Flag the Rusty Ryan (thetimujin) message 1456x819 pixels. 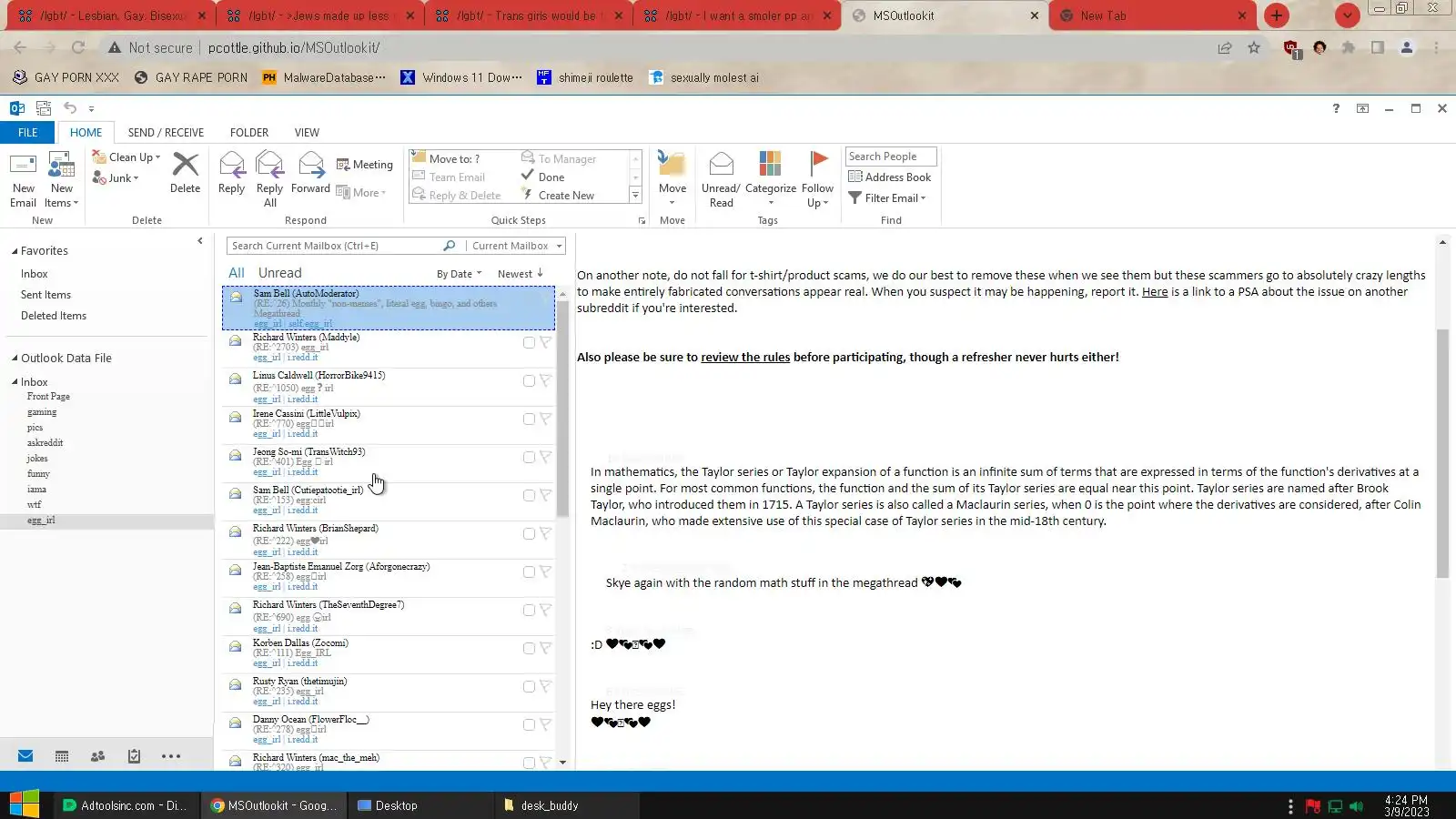tap(545, 687)
